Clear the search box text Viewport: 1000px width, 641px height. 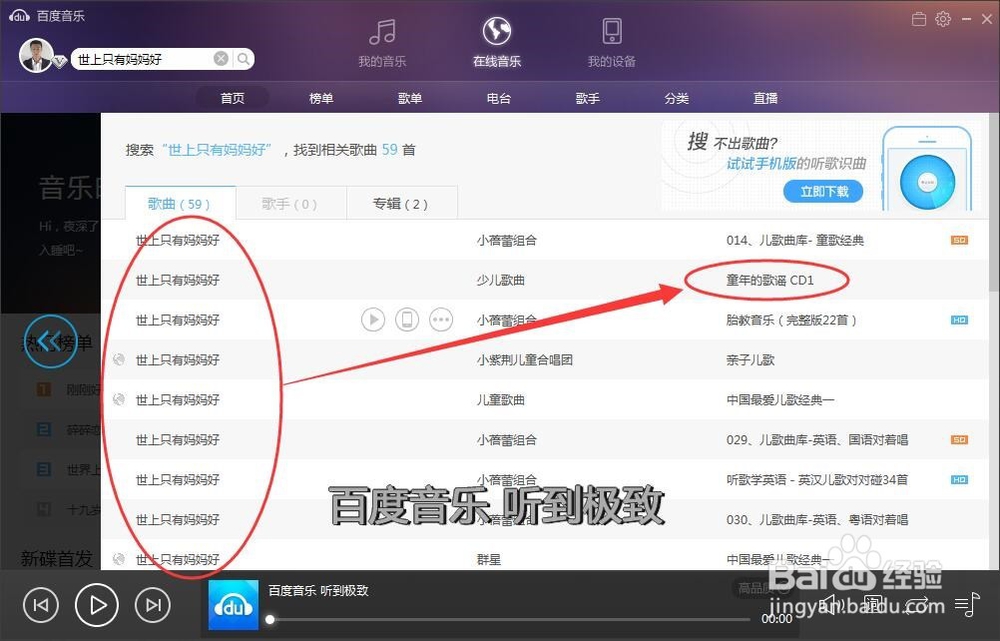[x=221, y=59]
